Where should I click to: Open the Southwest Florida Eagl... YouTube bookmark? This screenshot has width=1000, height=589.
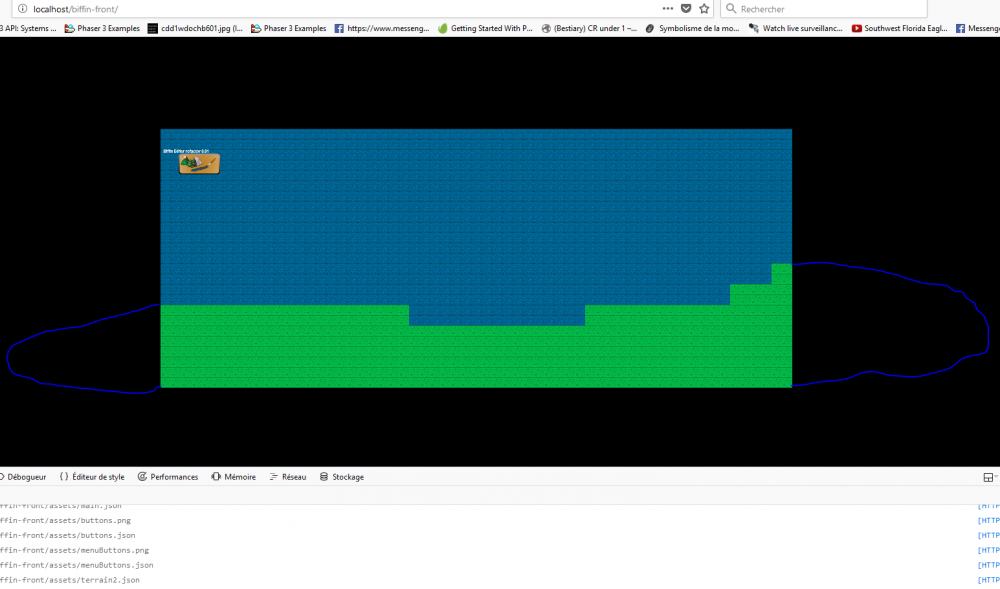pyautogui.click(x=900, y=29)
